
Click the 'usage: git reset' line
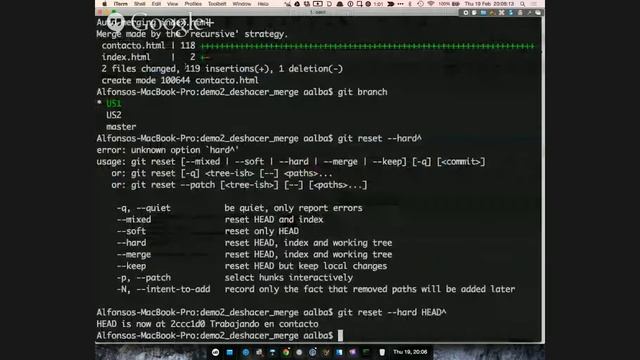(291, 162)
